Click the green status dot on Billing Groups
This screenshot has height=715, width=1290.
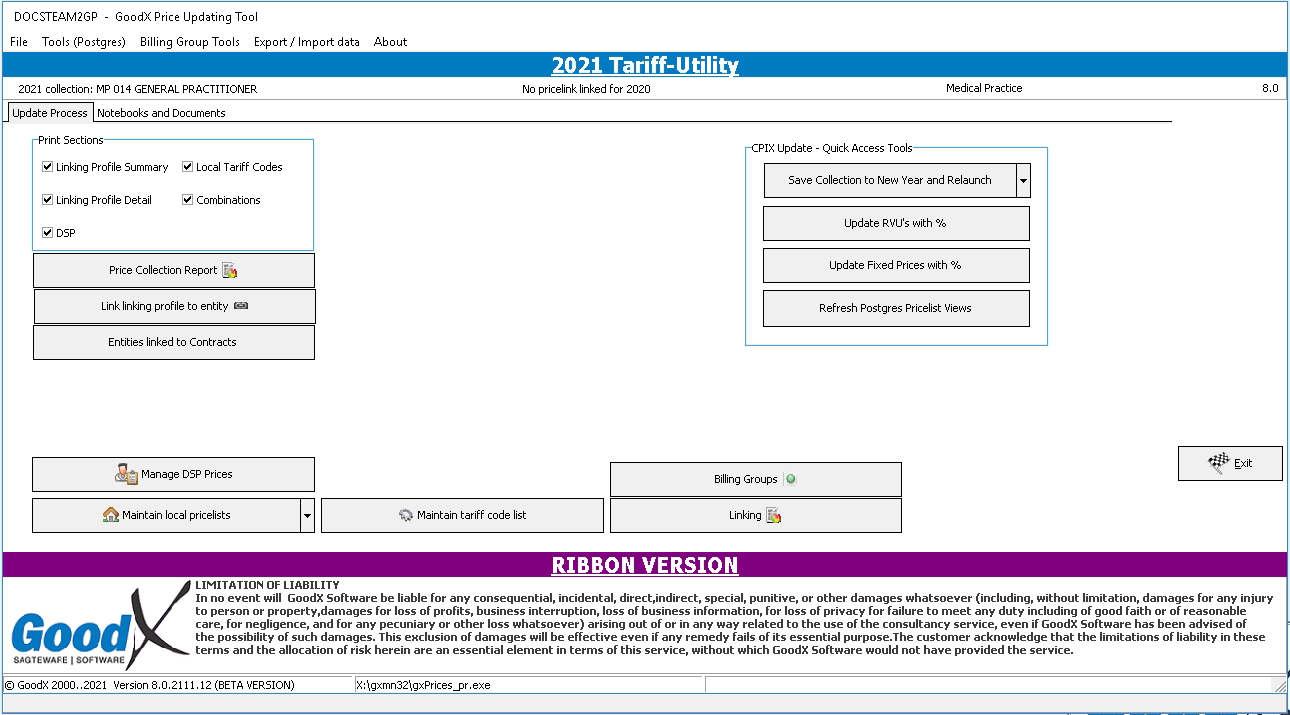point(790,479)
